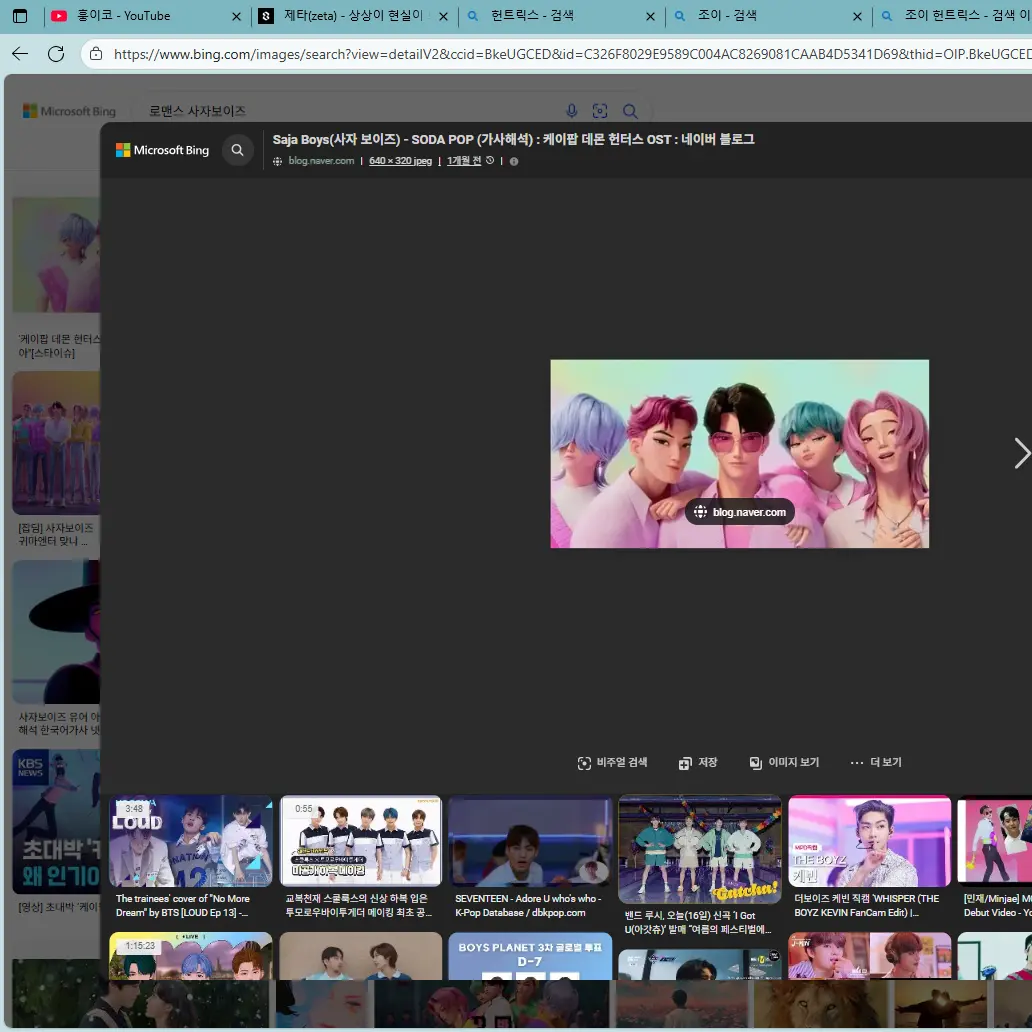Viewport: 1032px width, 1032px height.
Task: Click SEVENTEEN - Adore U who's who caption
Action: 528,906
